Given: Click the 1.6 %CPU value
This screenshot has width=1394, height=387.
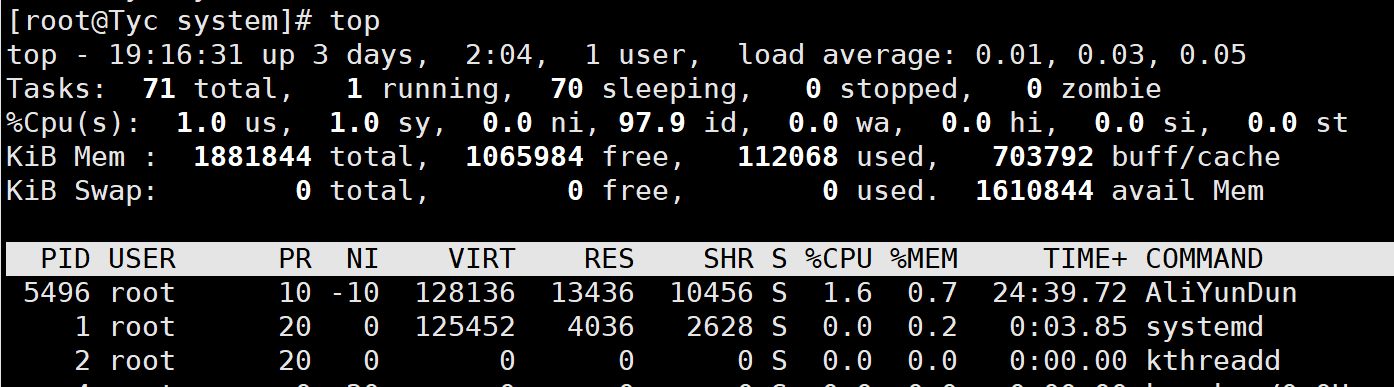Looking at the screenshot, I should point(848,293).
